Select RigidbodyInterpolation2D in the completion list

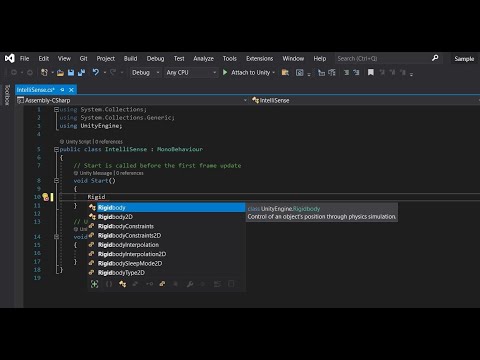tap(167, 254)
